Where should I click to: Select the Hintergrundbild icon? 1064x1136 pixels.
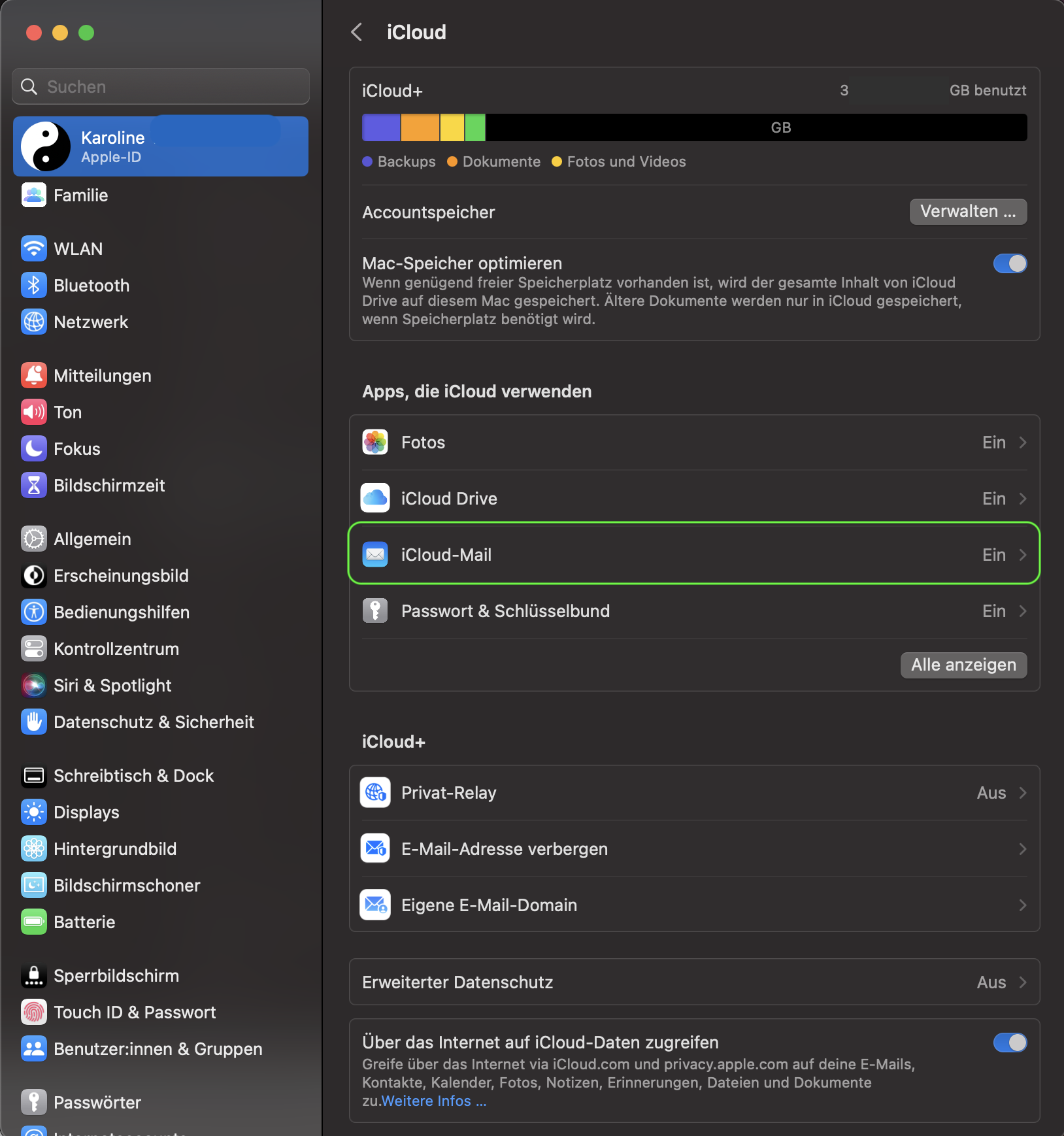tap(34, 848)
